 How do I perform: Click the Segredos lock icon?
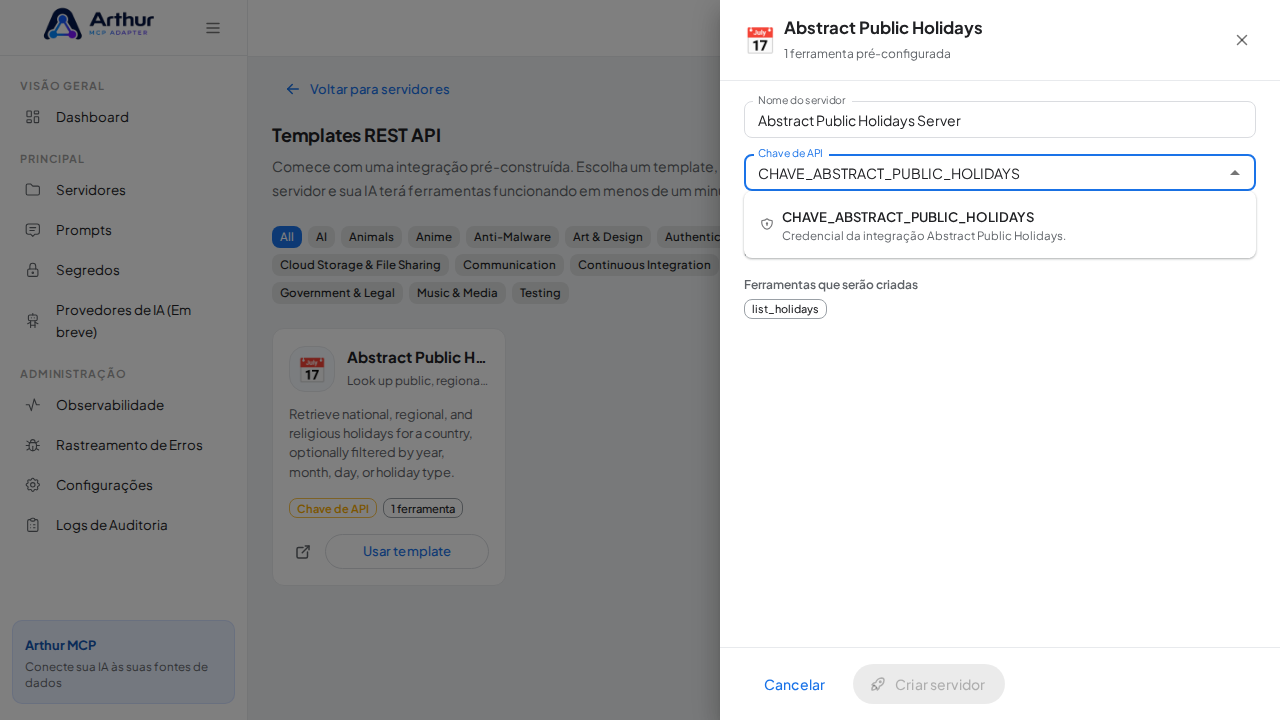(x=33, y=270)
